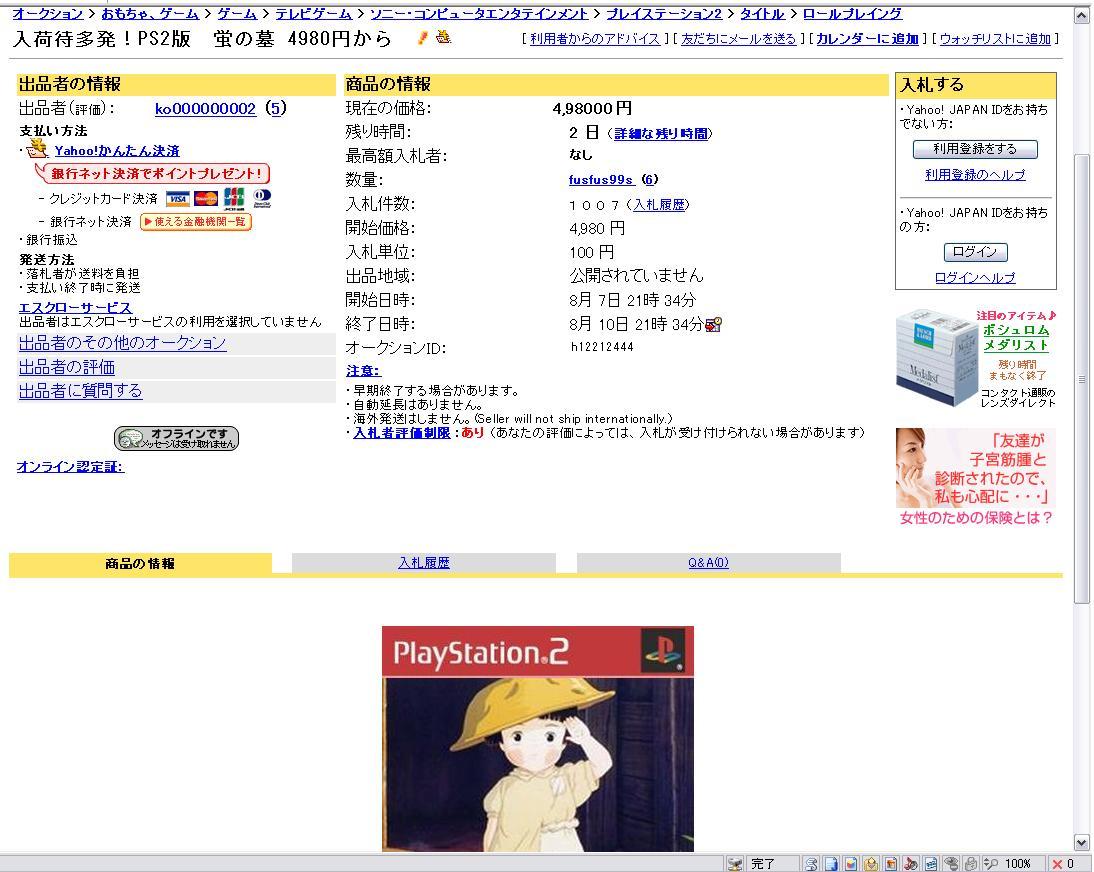Open the 使える金融機関一覧 button
This screenshot has height=872, width=1094.
coord(195,222)
